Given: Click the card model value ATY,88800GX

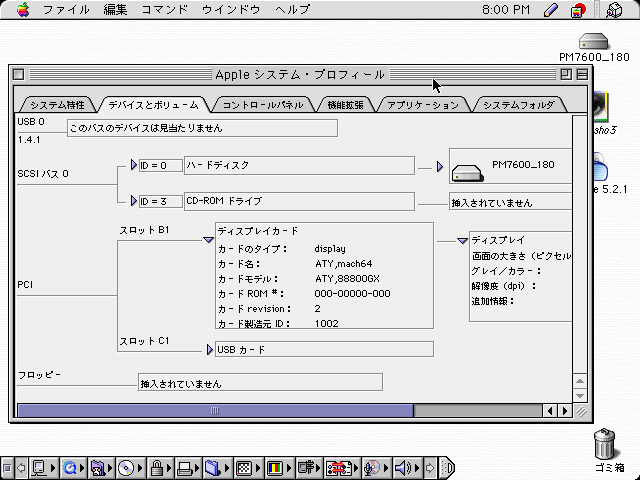Looking at the screenshot, I should tap(347, 279).
